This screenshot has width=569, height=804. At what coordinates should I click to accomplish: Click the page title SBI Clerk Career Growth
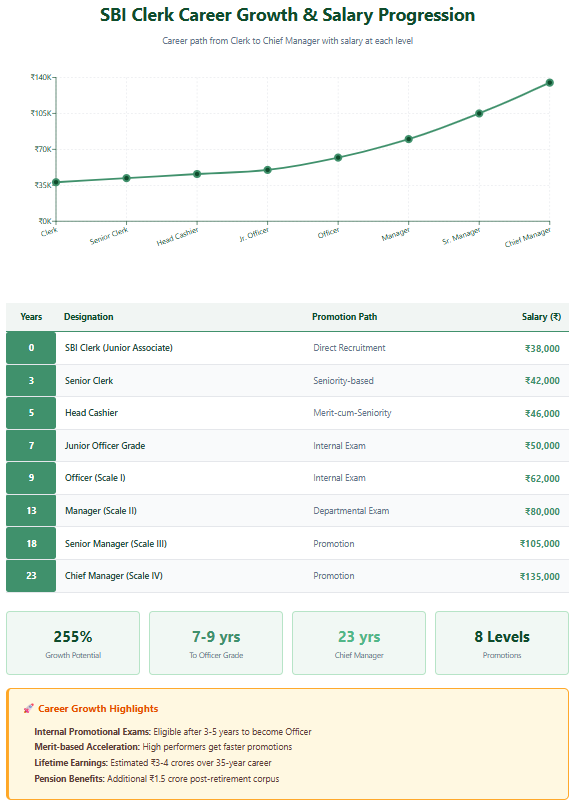point(287,15)
